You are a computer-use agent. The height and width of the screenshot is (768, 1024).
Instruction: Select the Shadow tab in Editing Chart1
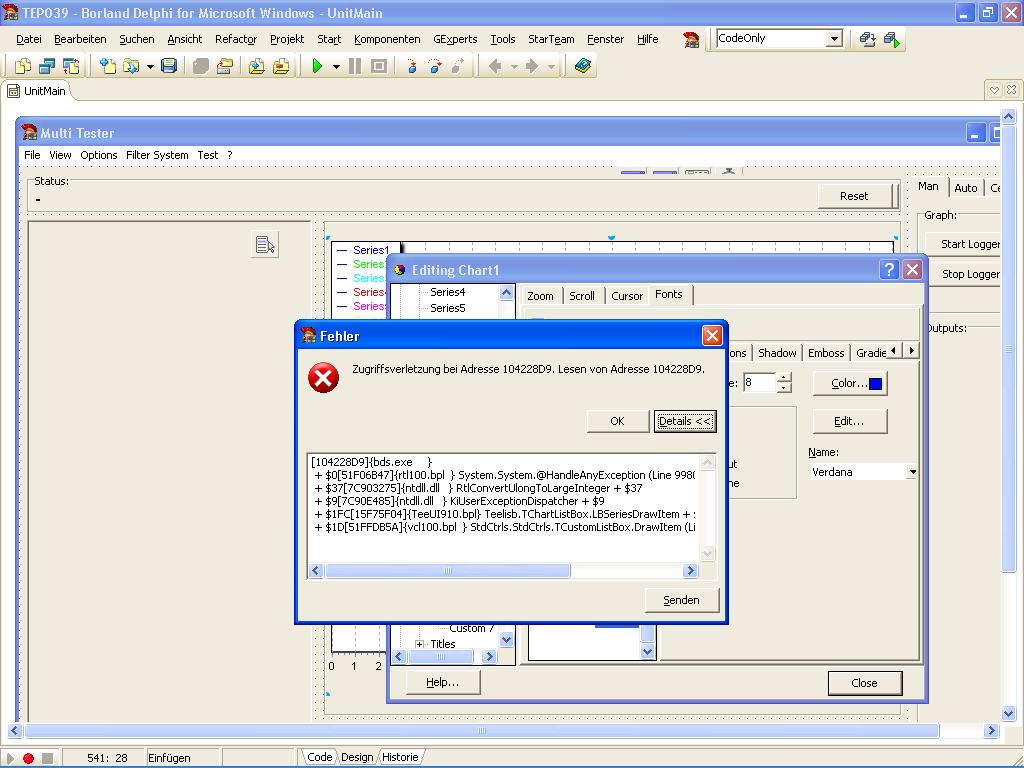(777, 353)
